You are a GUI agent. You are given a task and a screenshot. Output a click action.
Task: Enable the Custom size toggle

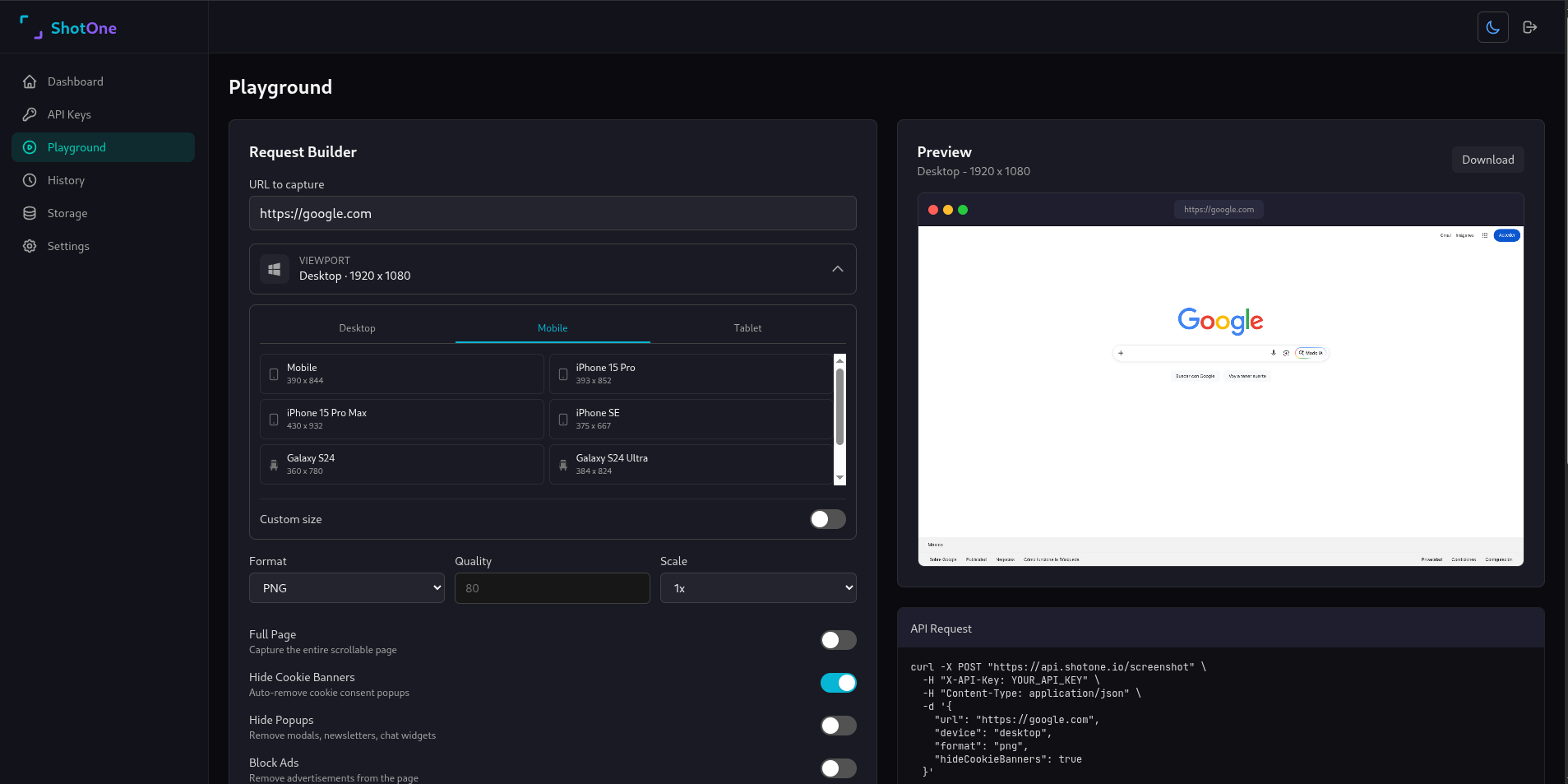point(827,519)
